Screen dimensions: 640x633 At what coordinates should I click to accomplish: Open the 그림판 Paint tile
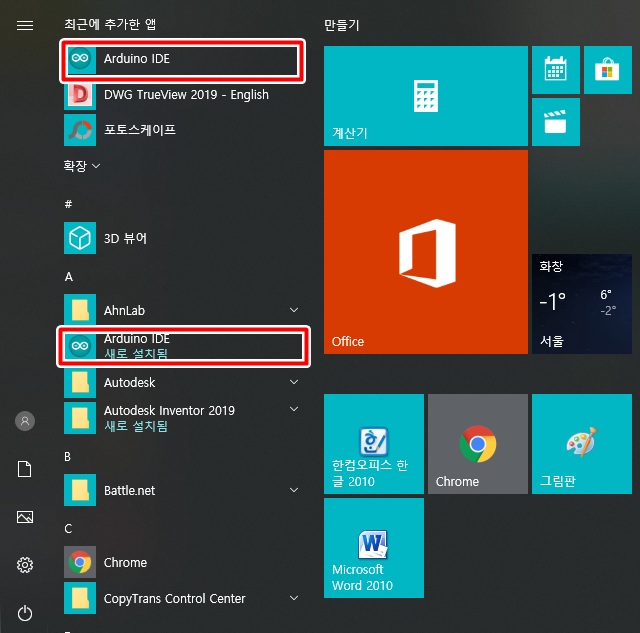click(x=582, y=444)
